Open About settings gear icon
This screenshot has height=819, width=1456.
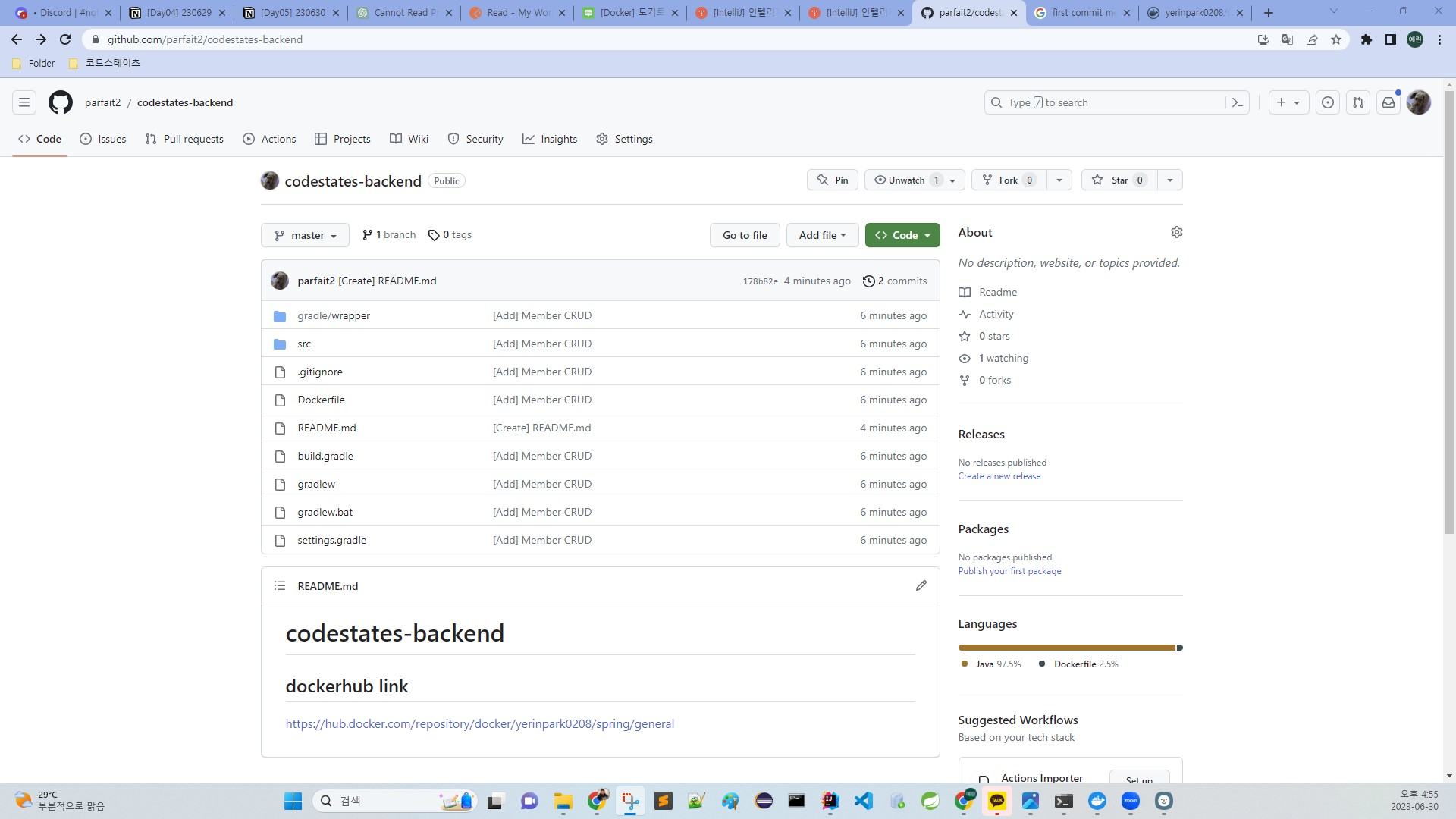(x=1176, y=232)
